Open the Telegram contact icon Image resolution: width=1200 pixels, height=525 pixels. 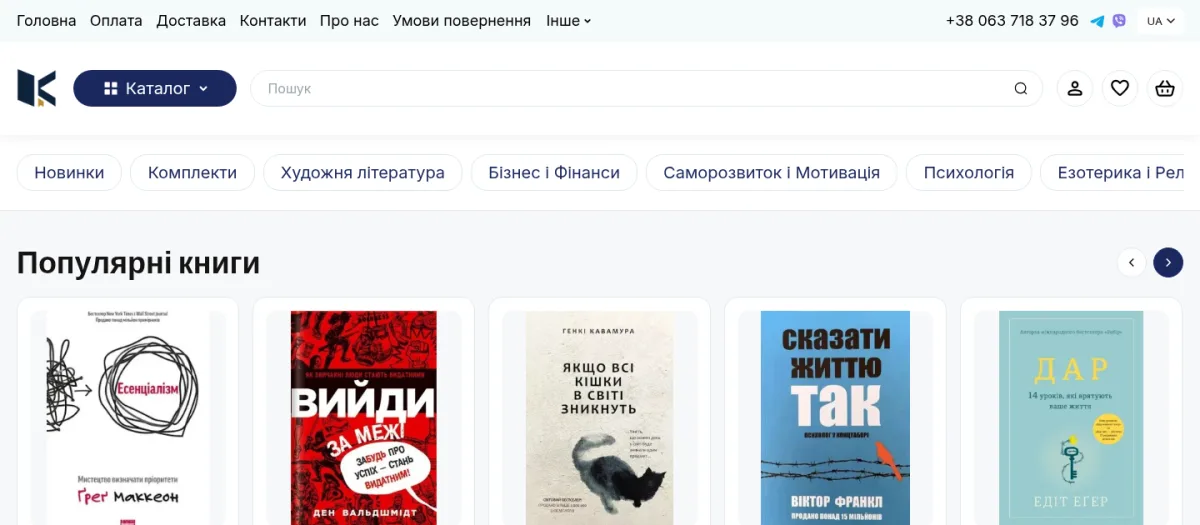pos(1097,21)
